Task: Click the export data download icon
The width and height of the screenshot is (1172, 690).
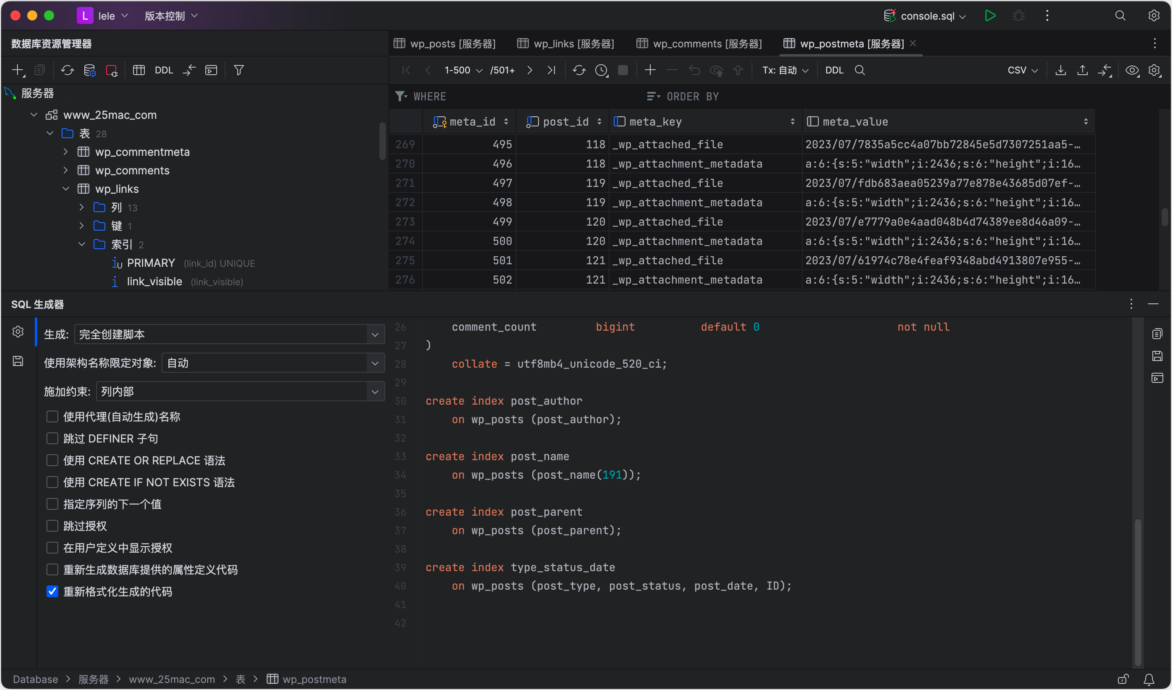Action: click(x=1061, y=70)
